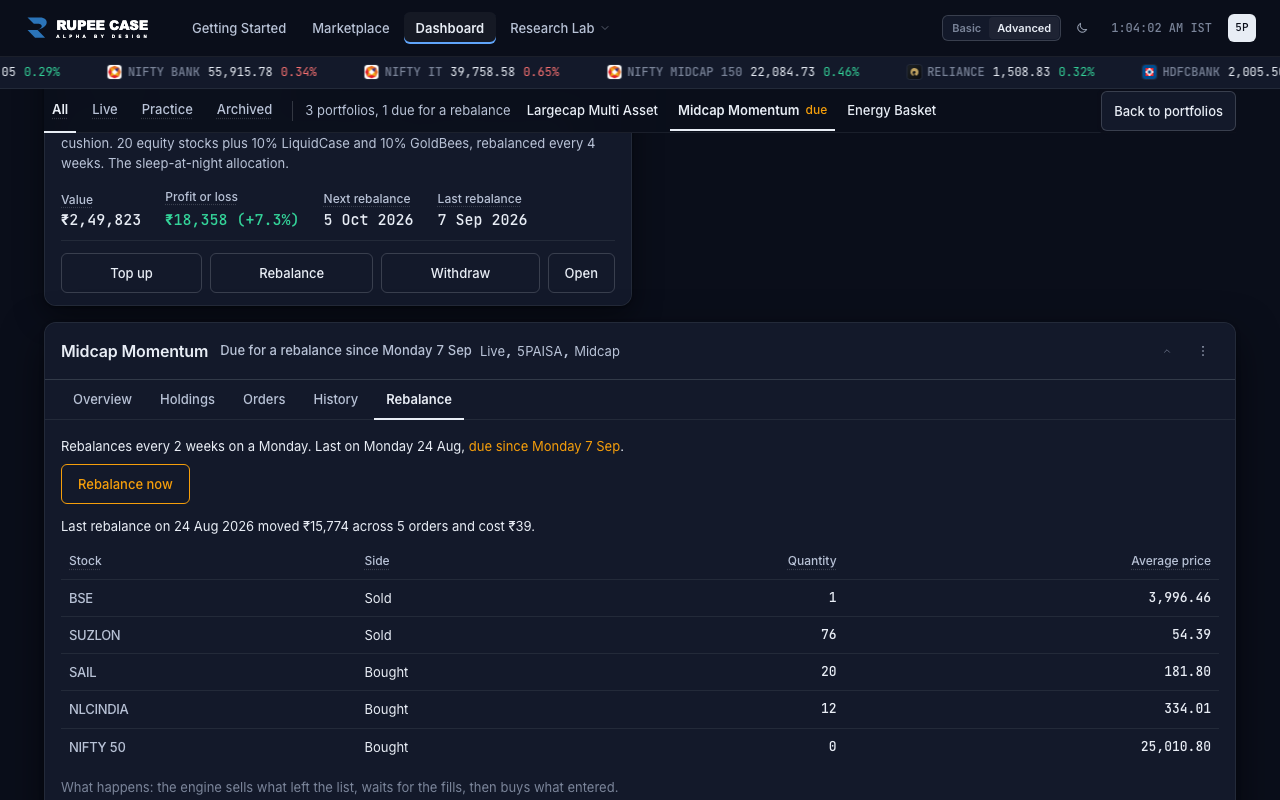Open the Dashboard nav item

[x=450, y=28]
